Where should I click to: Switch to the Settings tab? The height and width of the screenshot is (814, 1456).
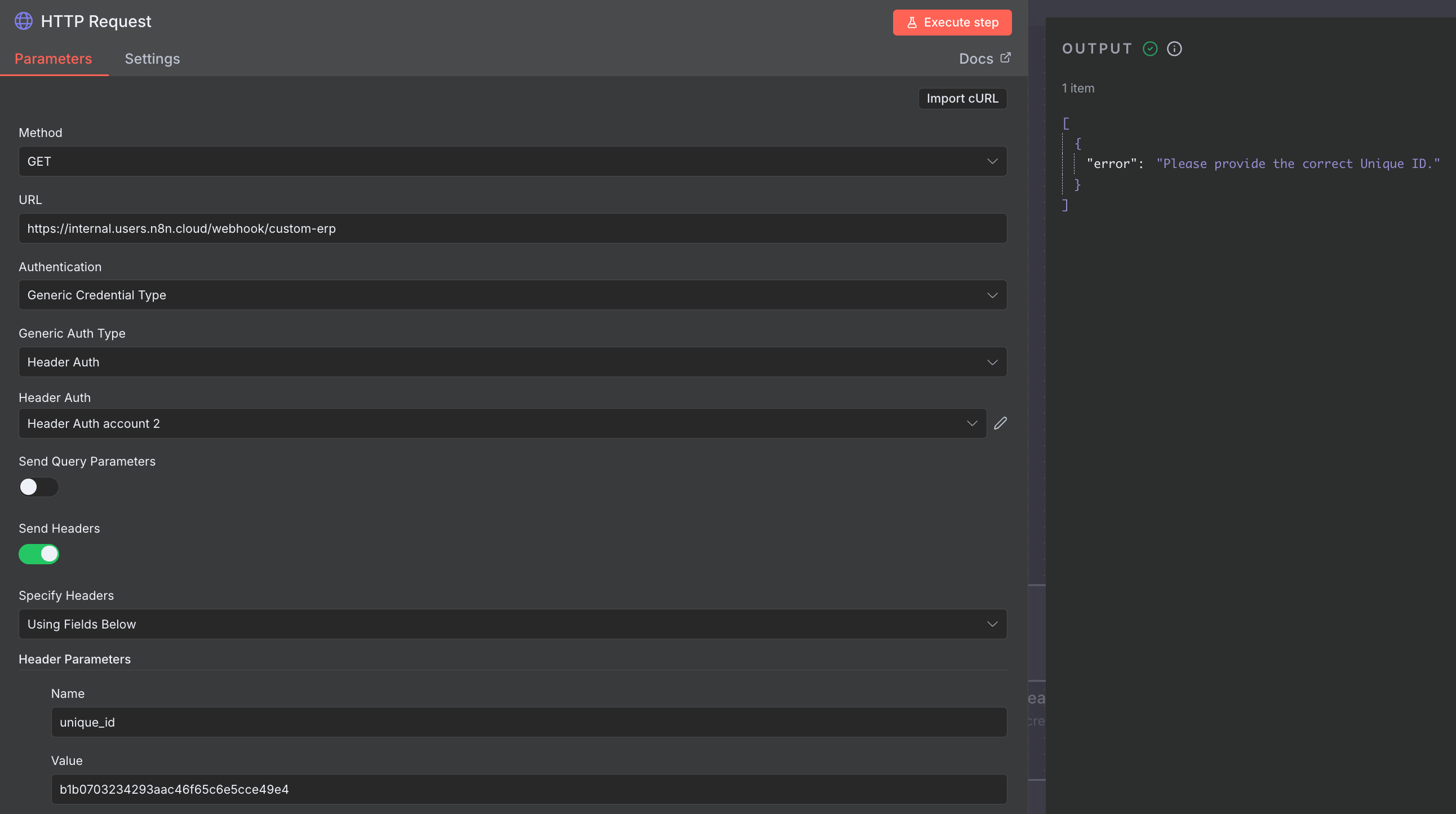tap(152, 59)
